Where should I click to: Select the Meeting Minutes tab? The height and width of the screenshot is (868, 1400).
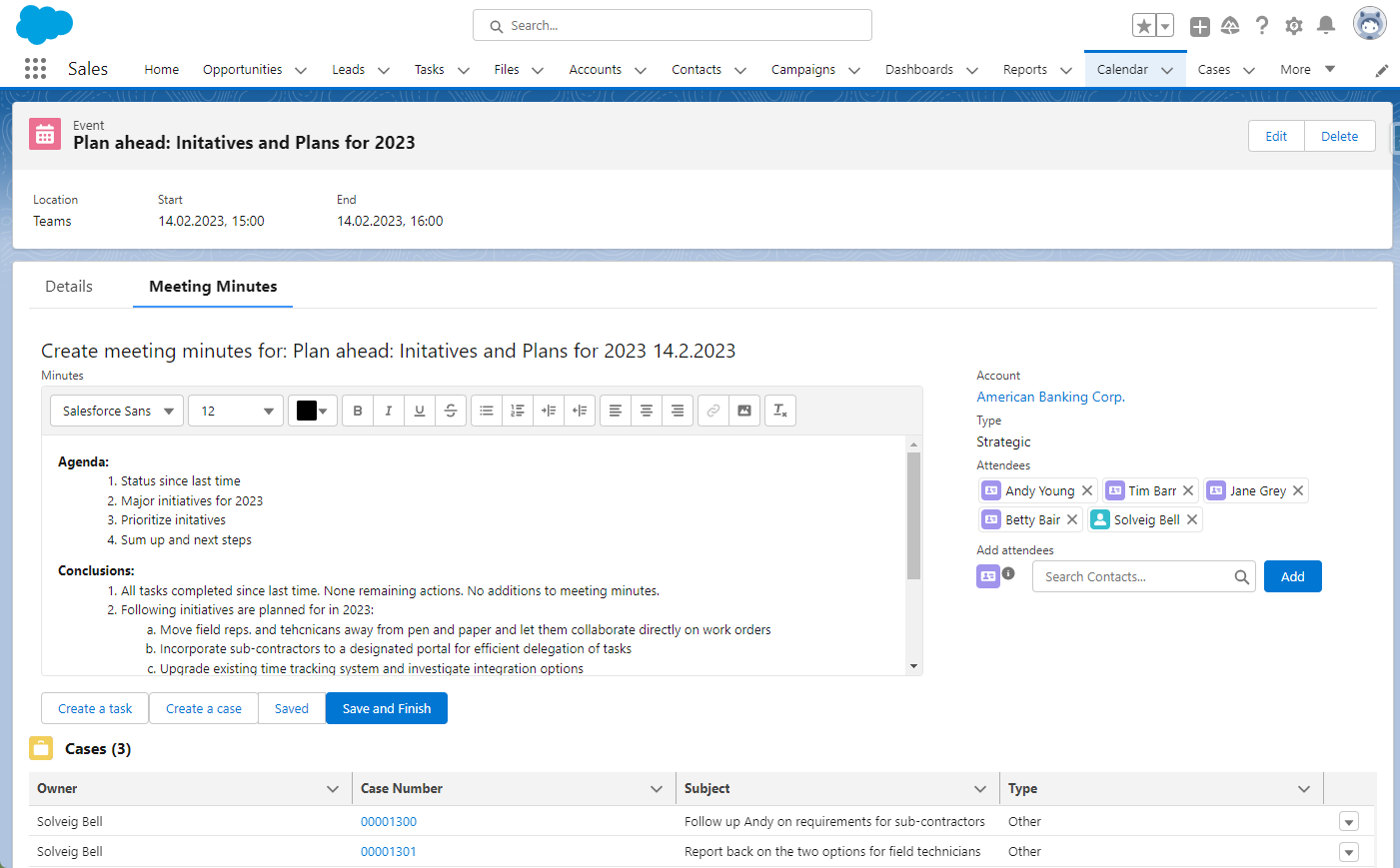213,287
